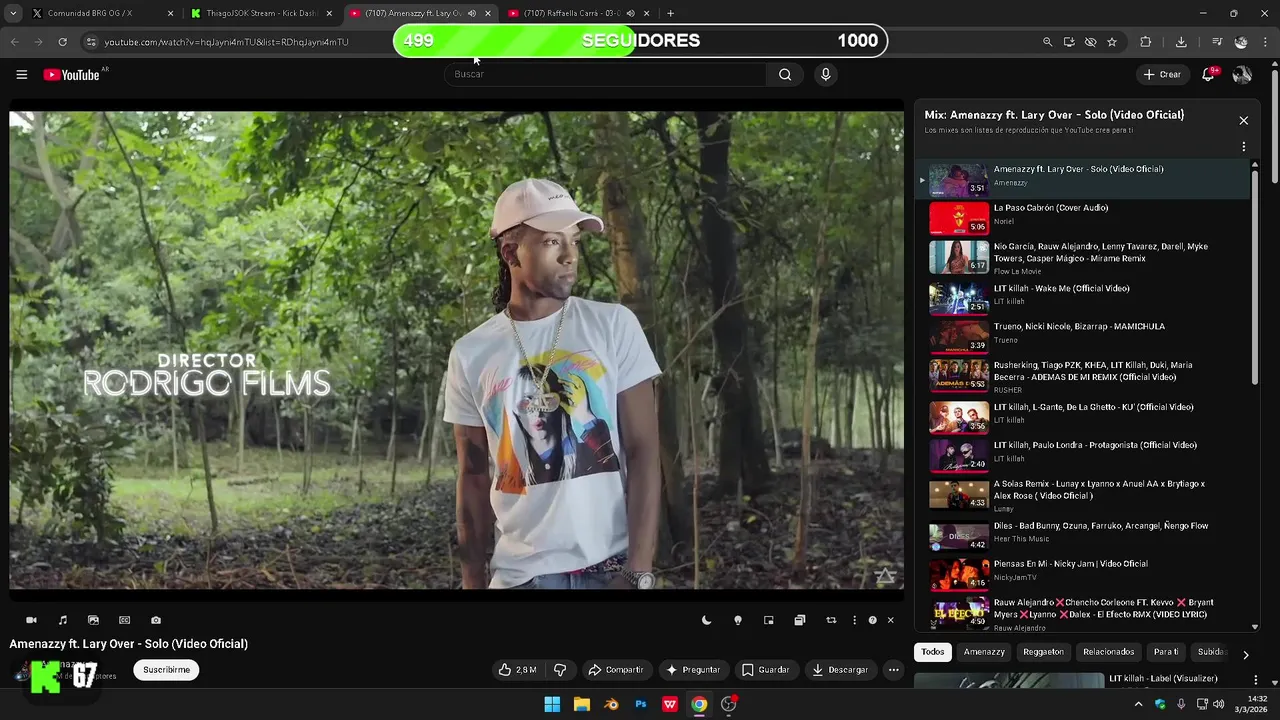Close the Mix playlist panel

[1243, 120]
